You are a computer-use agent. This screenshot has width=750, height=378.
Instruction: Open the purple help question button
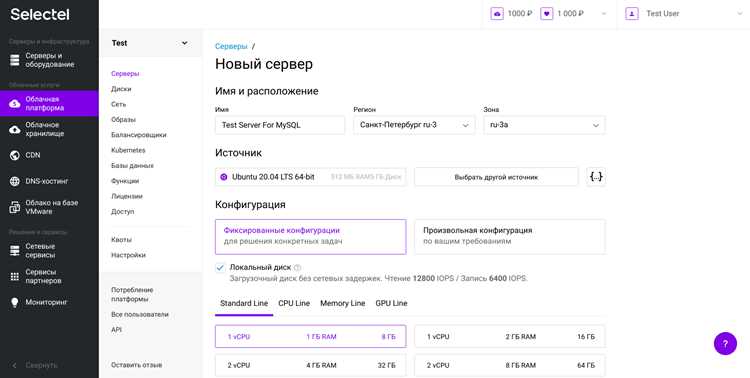pos(725,344)
